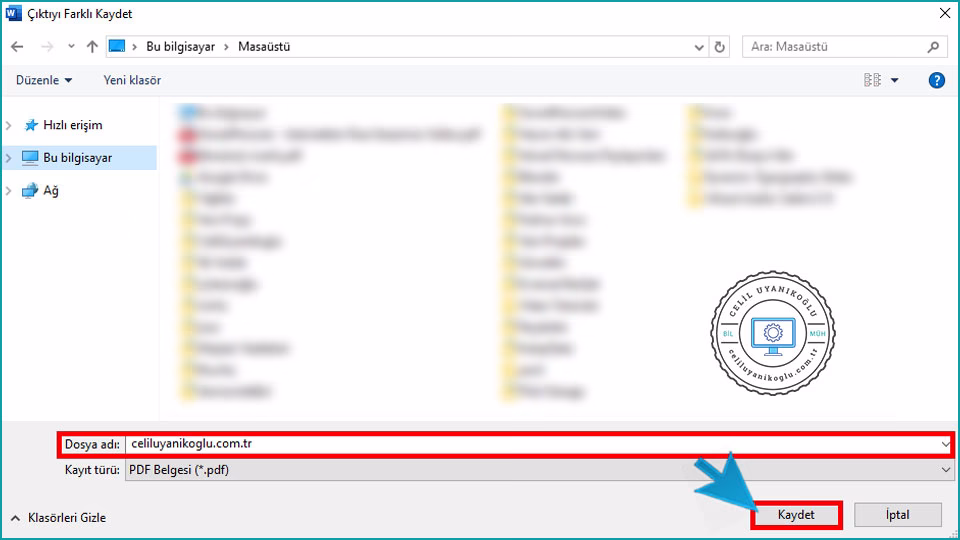Viewport: 960px width, 540px height.
Task: Expand the address bar history dropdown
Action: [x=699, y=47]
